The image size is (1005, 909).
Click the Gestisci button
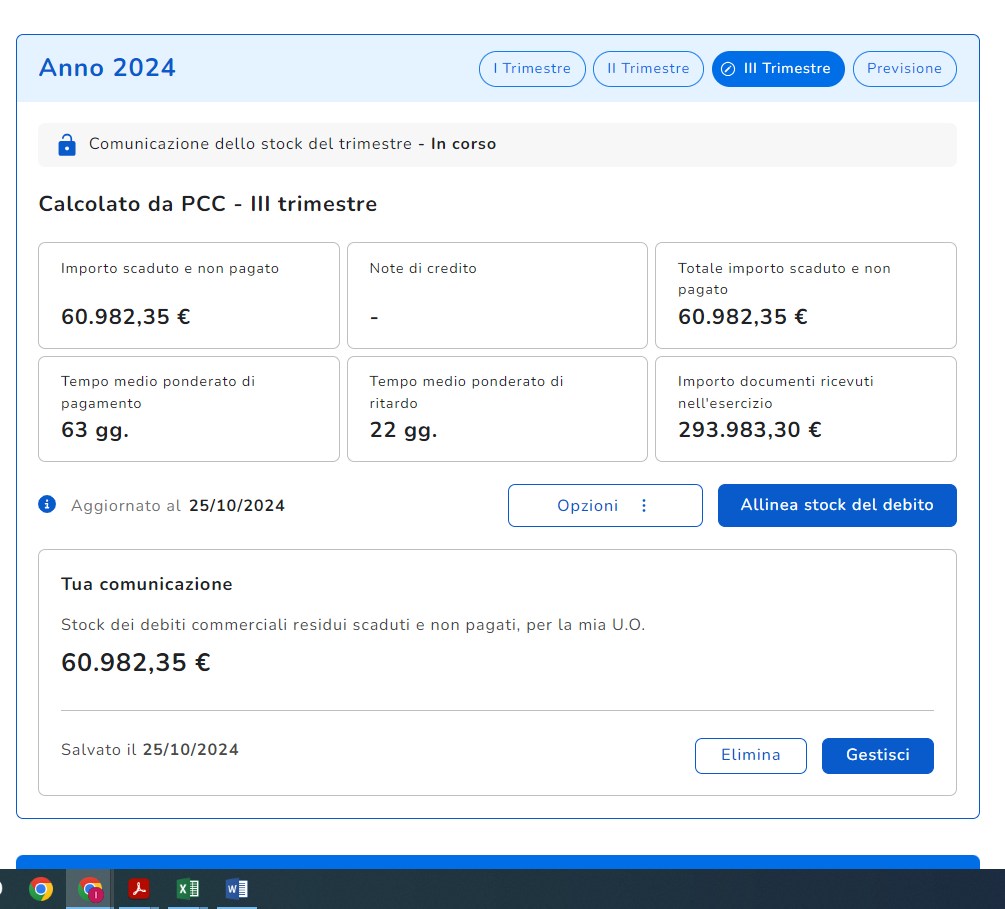pos(877,755)
